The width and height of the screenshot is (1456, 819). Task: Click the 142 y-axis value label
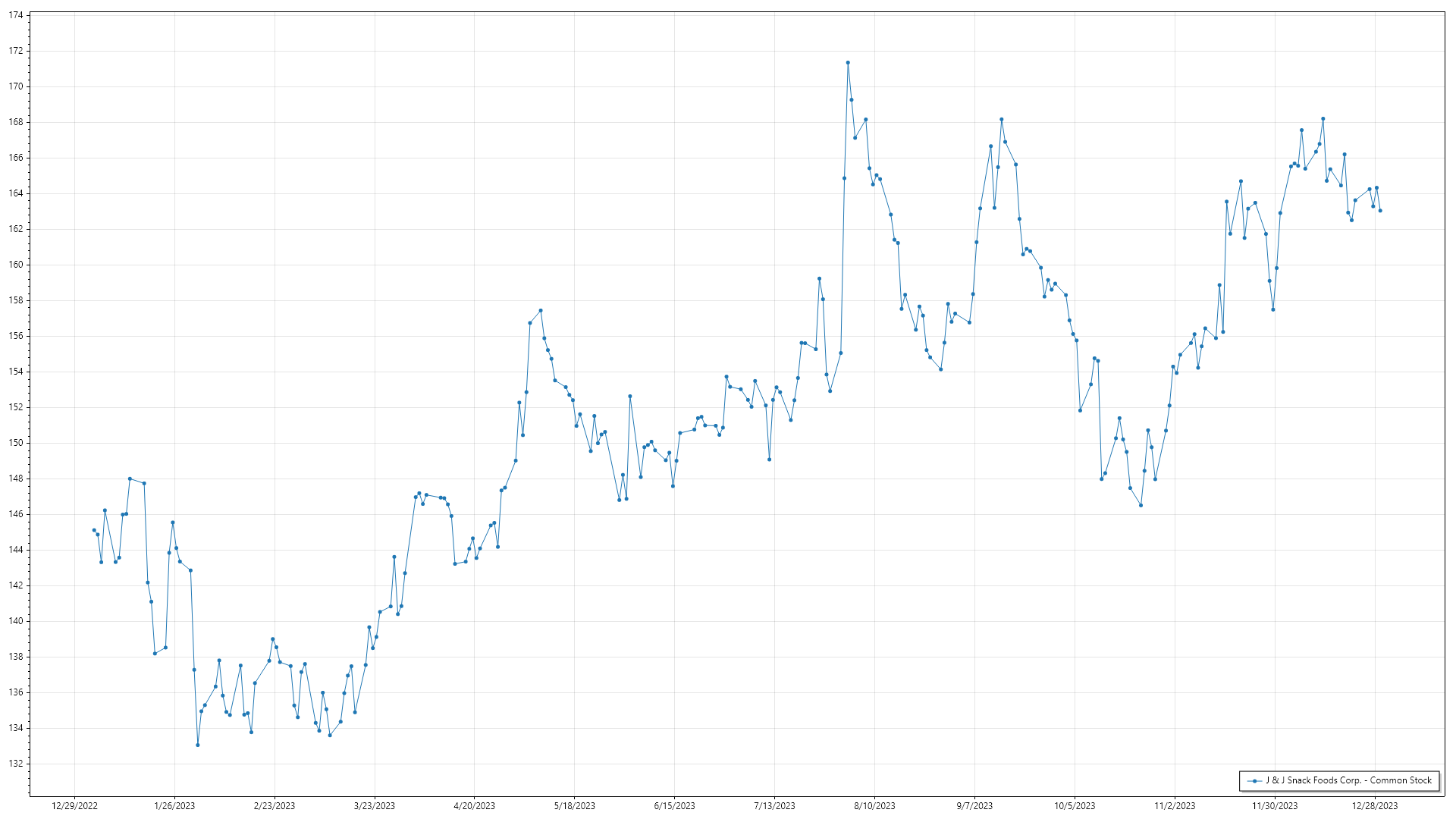point(16,585)
